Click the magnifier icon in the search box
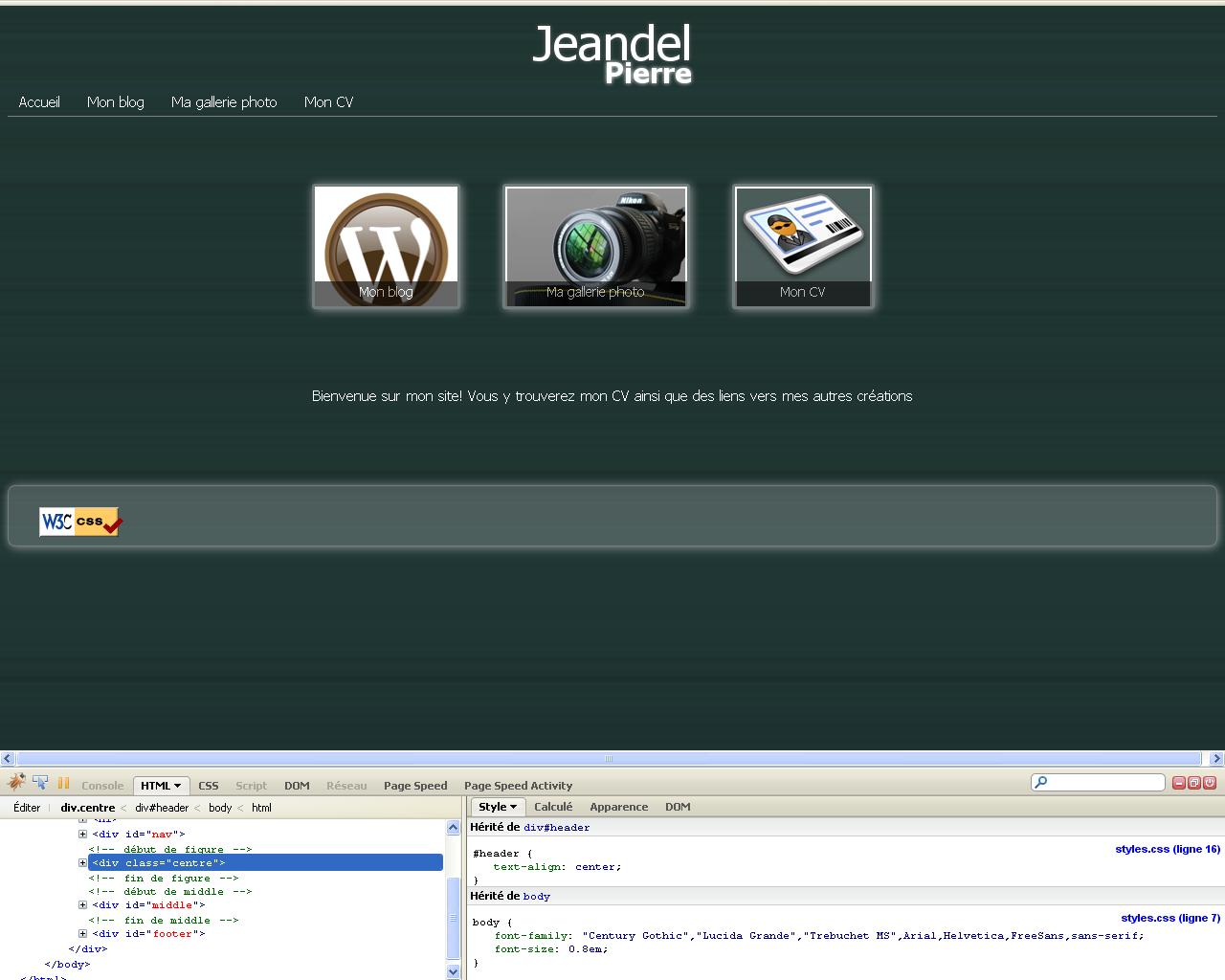This screenshot has width=1225, height=980. coord(1041,783)
